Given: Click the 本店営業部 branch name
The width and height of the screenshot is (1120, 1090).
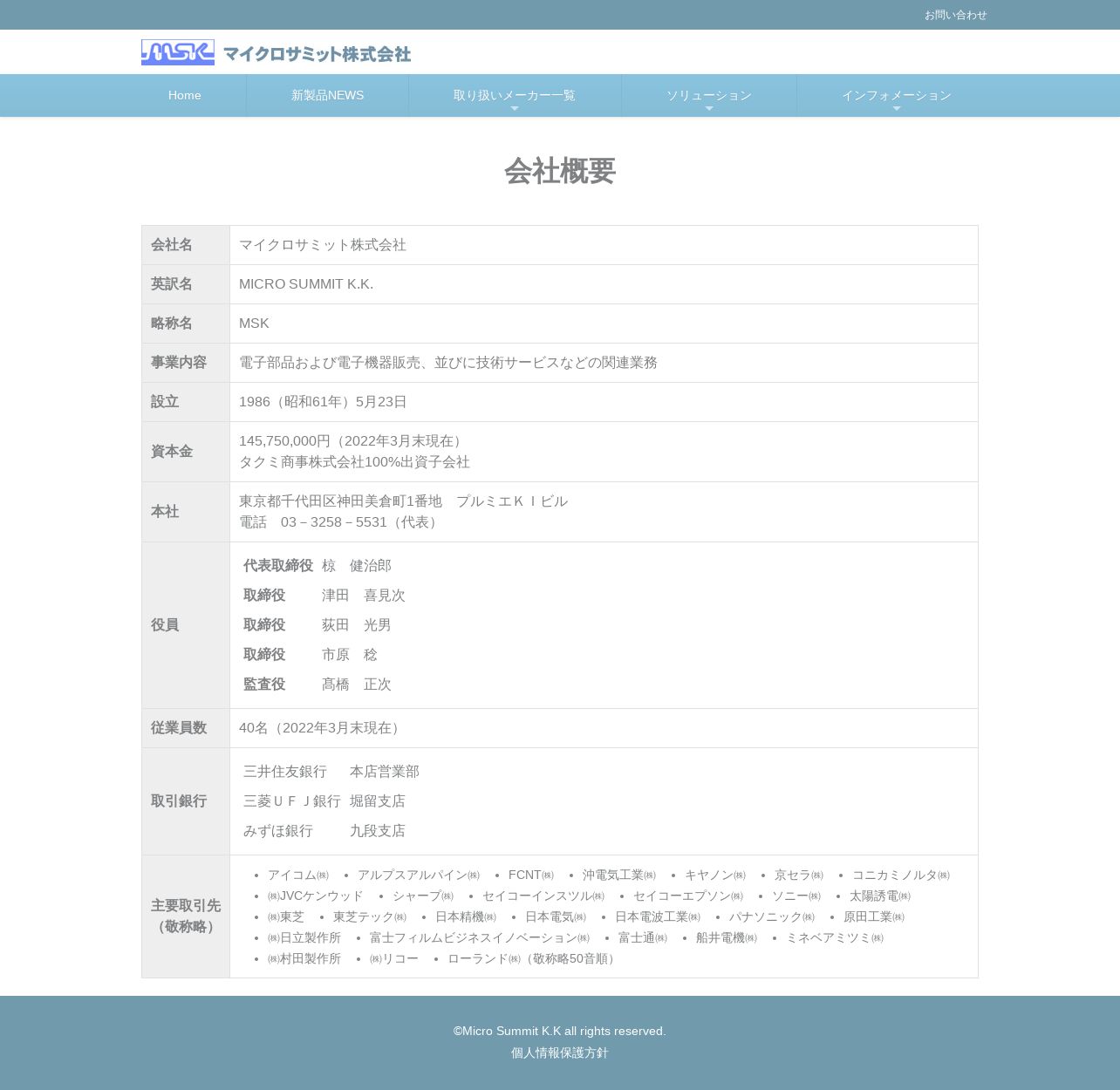Looking at the screenshot, I should [x=385, y=772].
